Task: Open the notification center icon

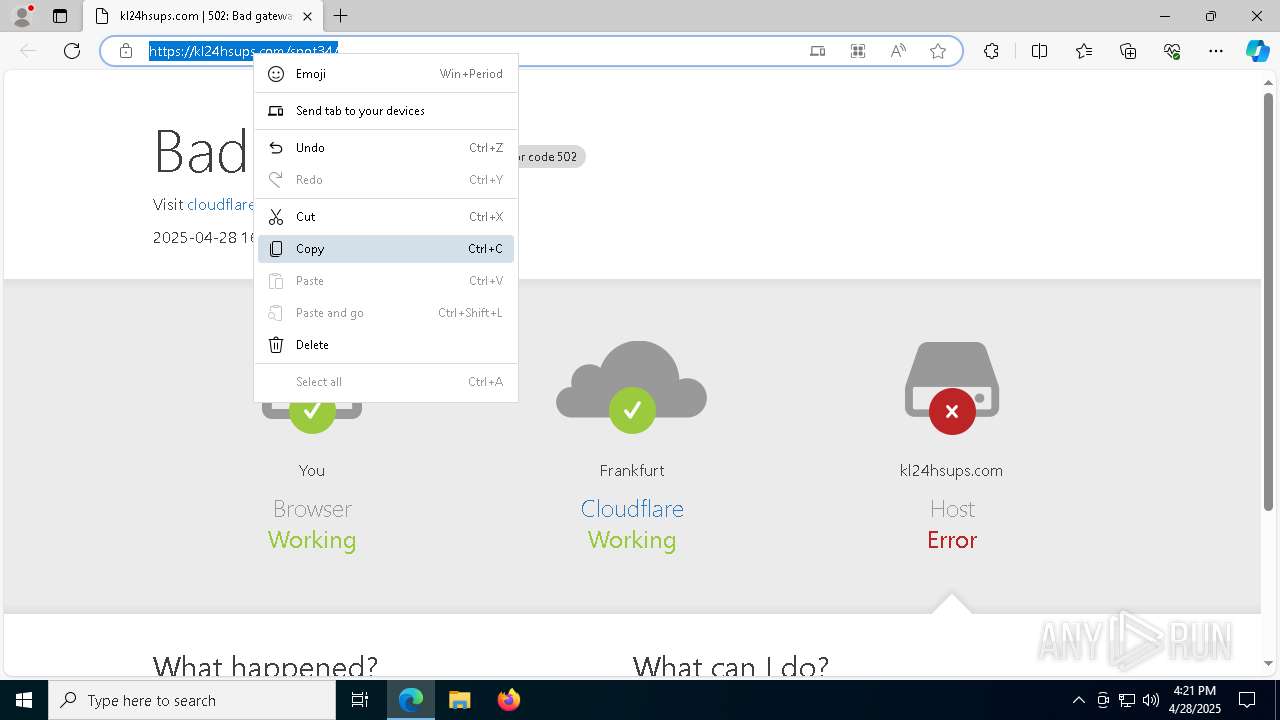Action: pyautogui.click(x=1247, y=700)
